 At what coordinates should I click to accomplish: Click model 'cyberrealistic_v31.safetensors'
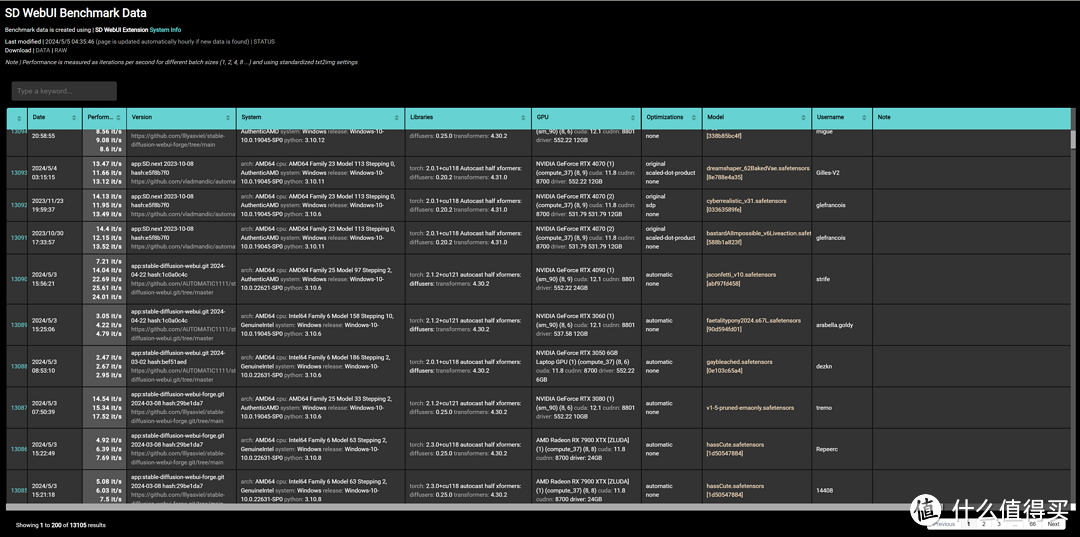[747, 200]
